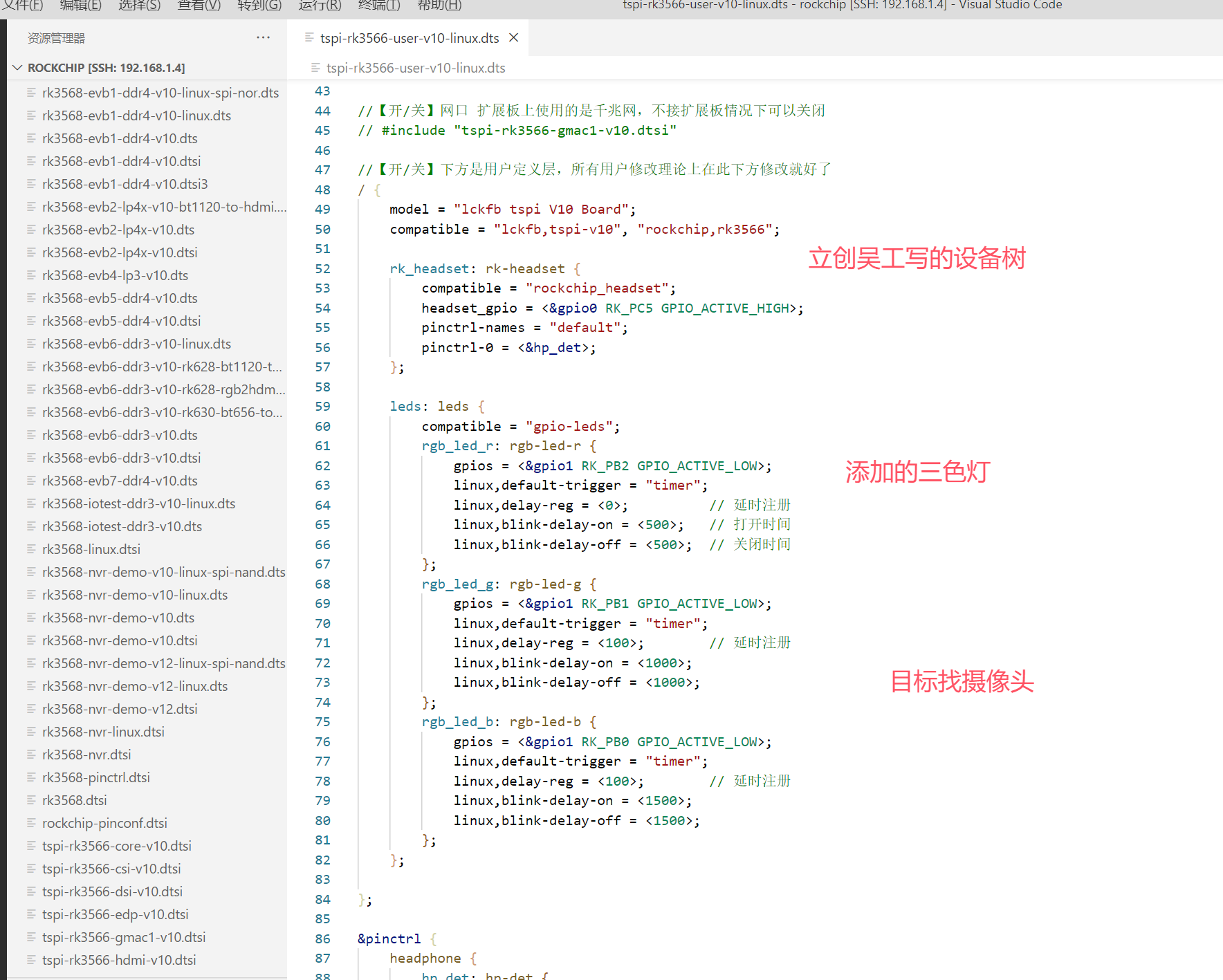1223x980 pixels.
Task: Open file rk3568-evb1-ddr4-v10.dtsi
Action: 121,161
